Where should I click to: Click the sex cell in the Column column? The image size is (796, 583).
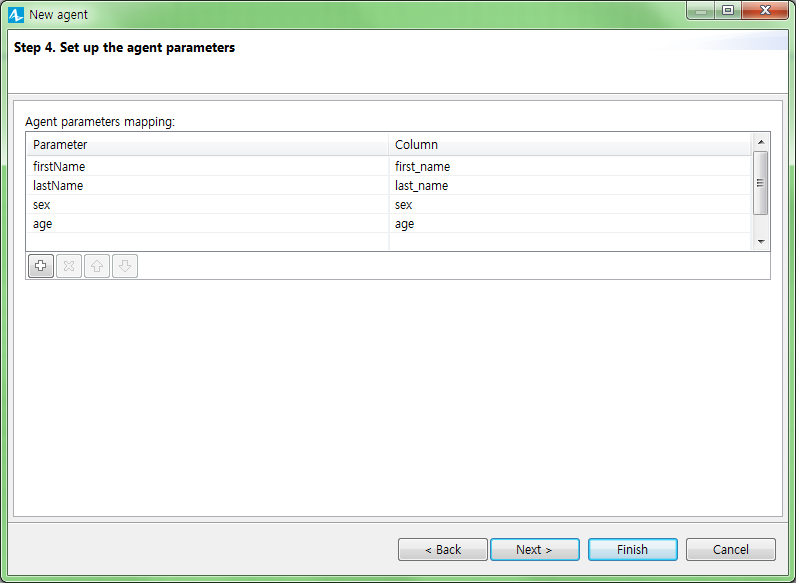pos(570,205)
